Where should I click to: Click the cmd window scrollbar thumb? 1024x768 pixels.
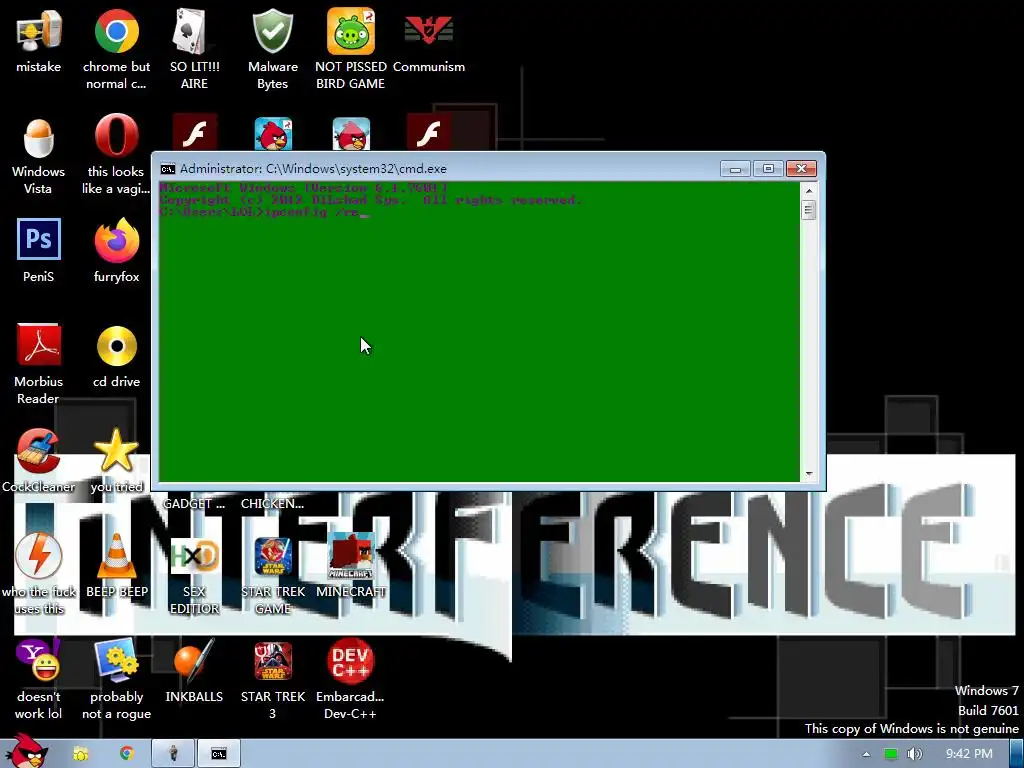coord(808,210)
